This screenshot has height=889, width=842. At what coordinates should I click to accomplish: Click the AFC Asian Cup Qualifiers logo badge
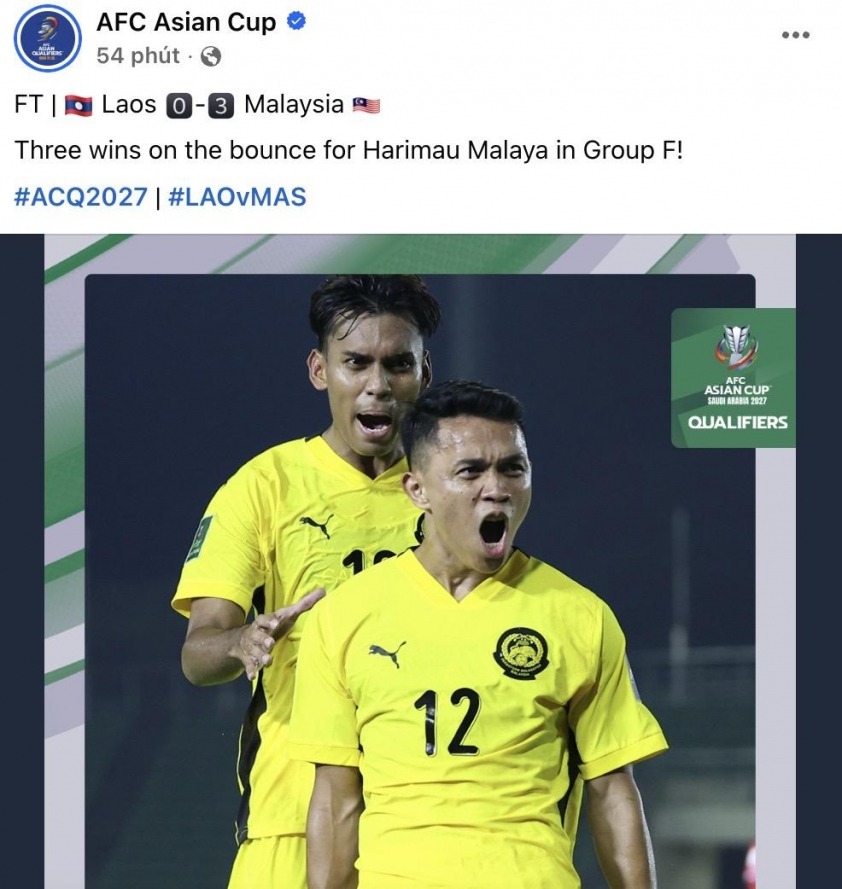(x=733, y=378)
